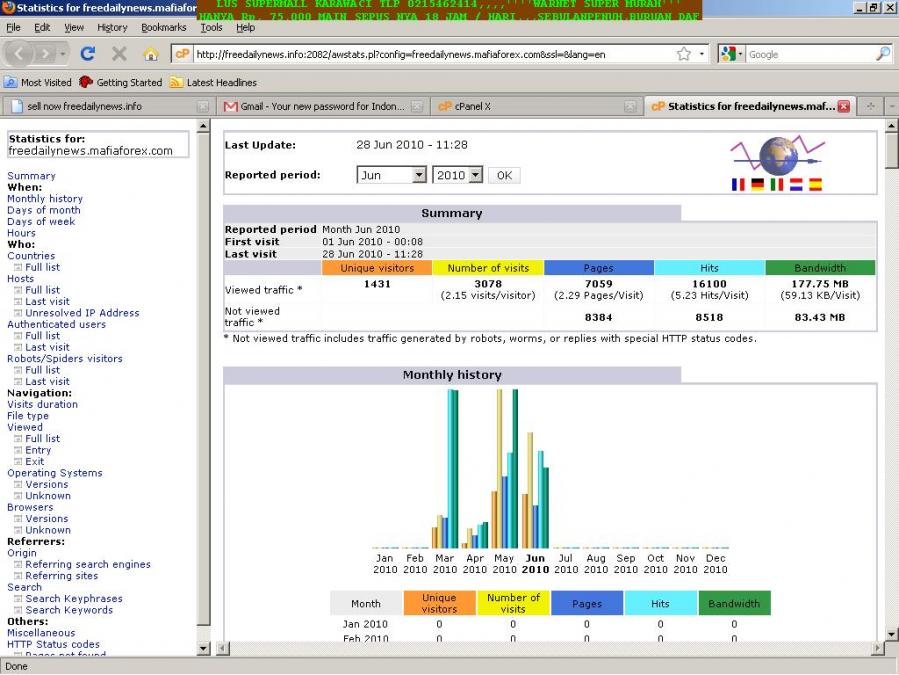The width and height of the screenshot is (899, 675).
Task: Click the search magnifier icon in the Google box
Action: (882, 54)
